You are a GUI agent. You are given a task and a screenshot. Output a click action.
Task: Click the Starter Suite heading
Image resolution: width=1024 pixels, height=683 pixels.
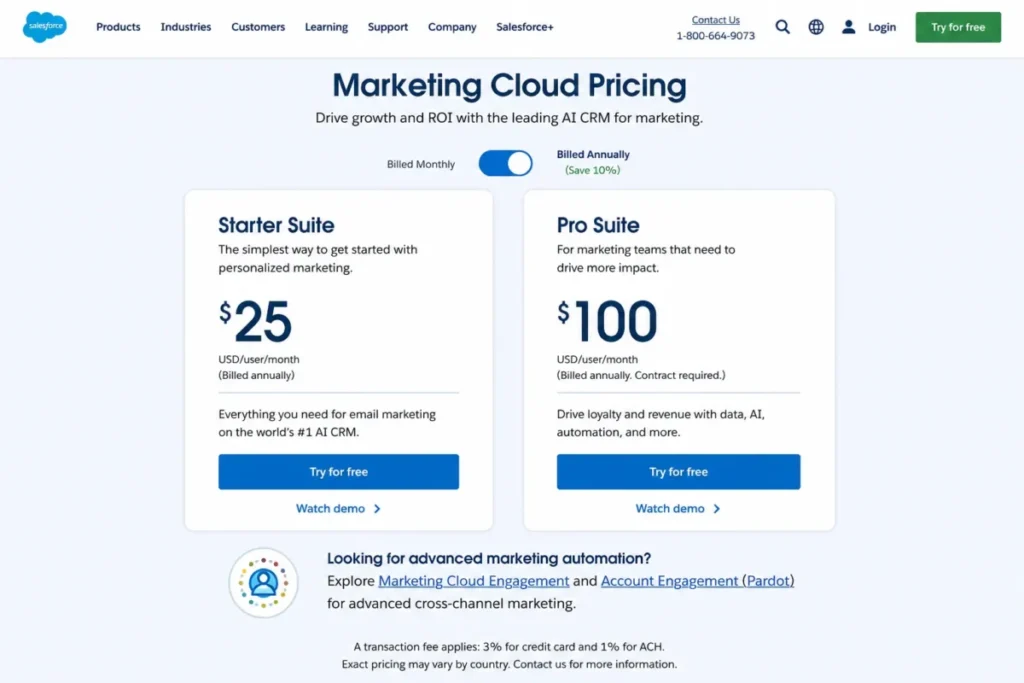(x=276, y=225)
